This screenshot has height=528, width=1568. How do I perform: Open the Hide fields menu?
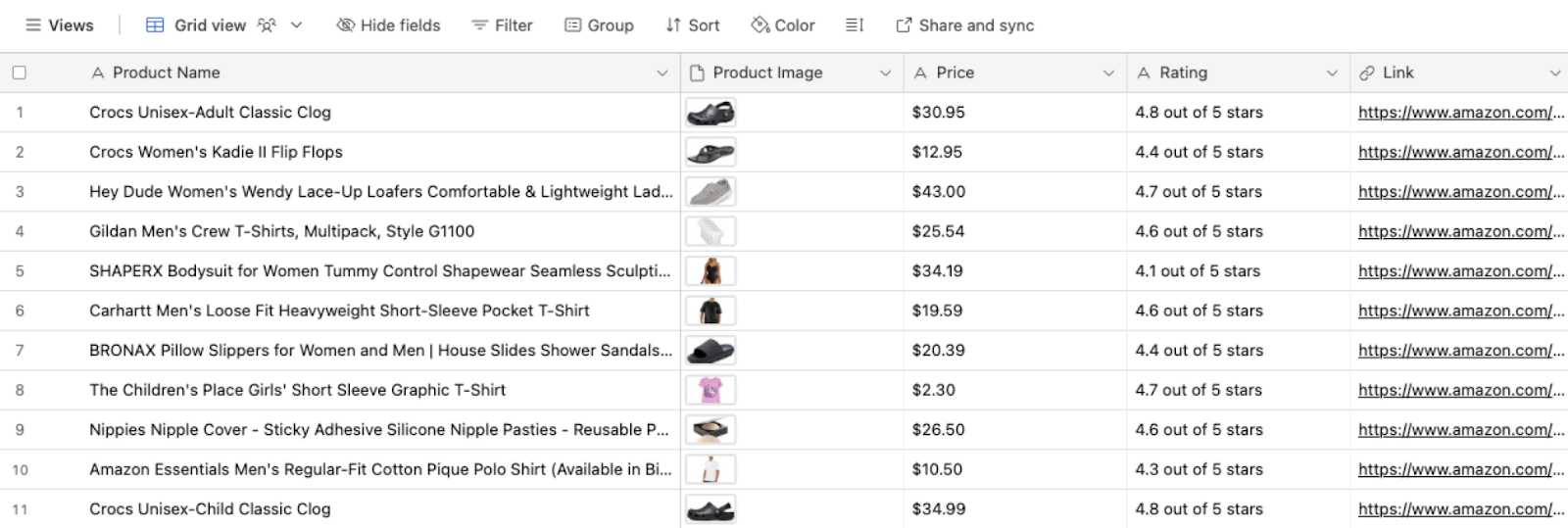[388, 25]
